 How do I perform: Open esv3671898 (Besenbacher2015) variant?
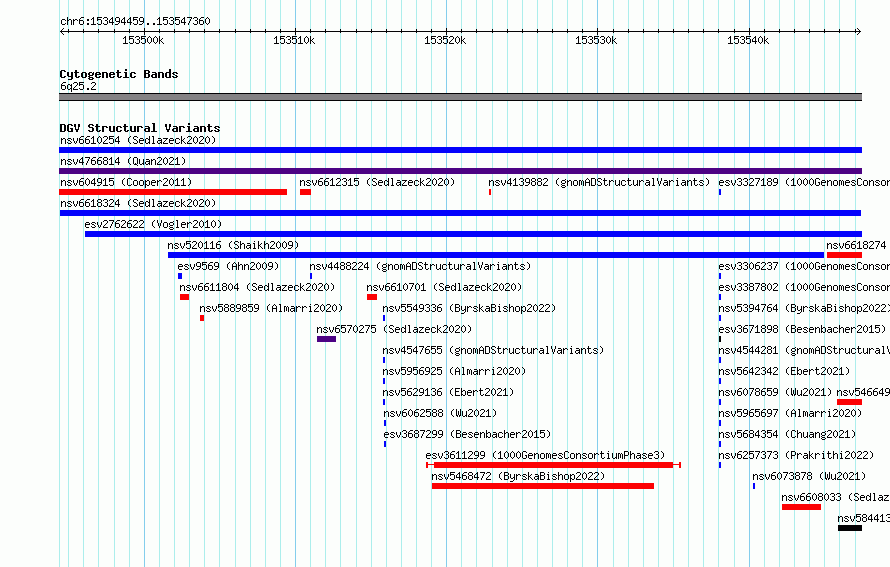802,329
